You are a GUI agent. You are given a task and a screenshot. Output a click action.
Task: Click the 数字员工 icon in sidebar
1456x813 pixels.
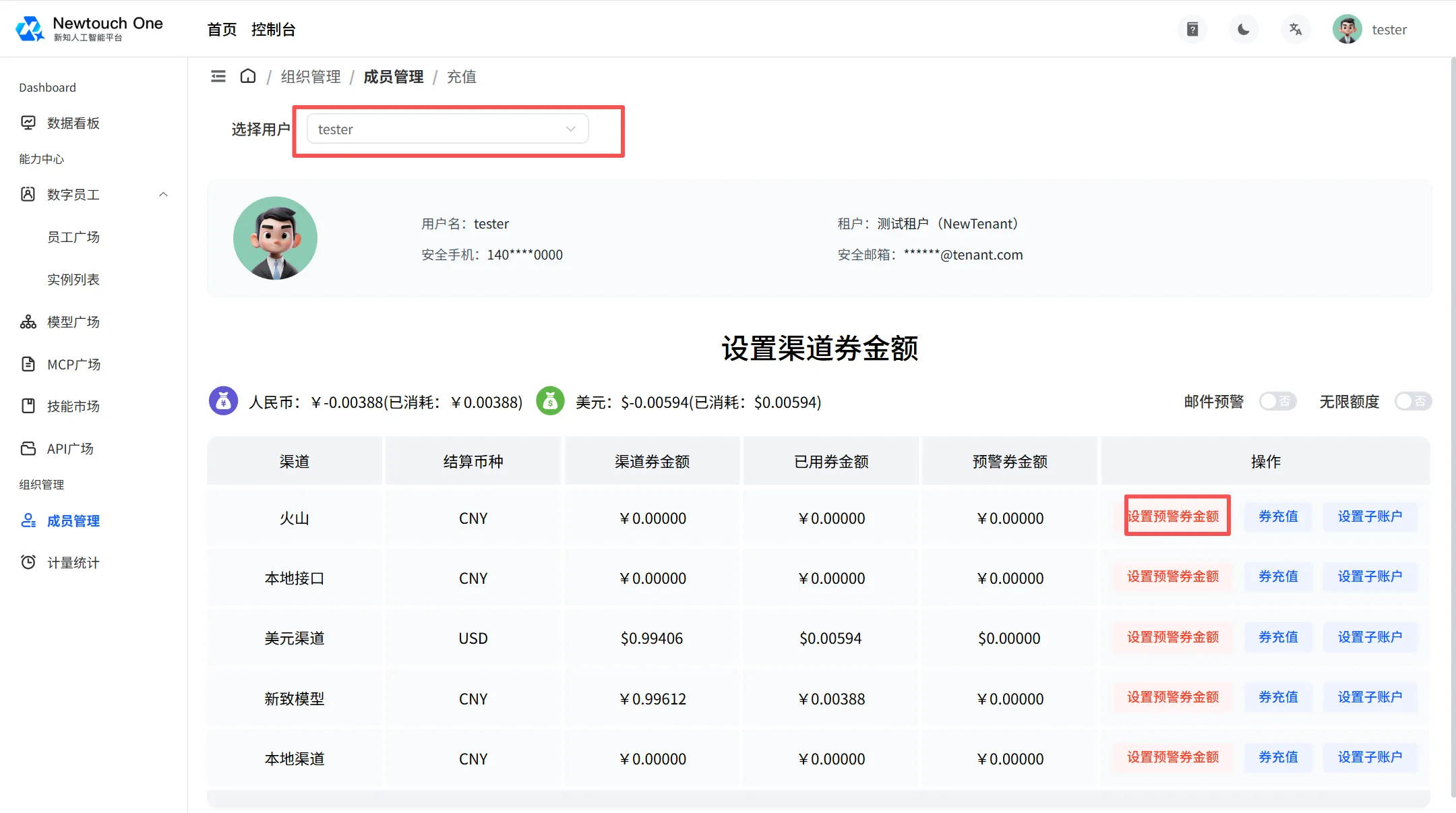28,194
